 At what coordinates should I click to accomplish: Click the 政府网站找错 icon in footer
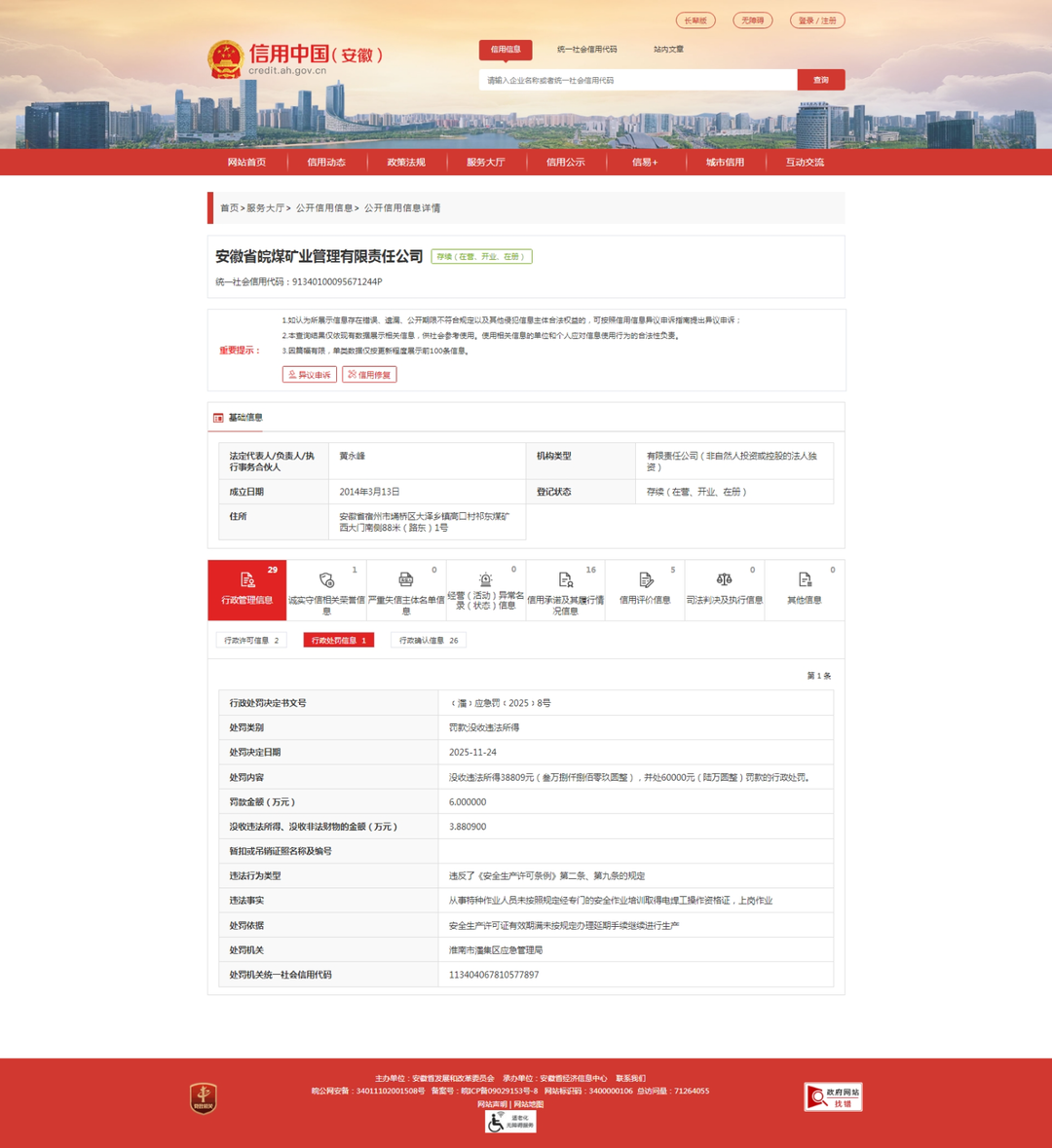coord(833,1096)
